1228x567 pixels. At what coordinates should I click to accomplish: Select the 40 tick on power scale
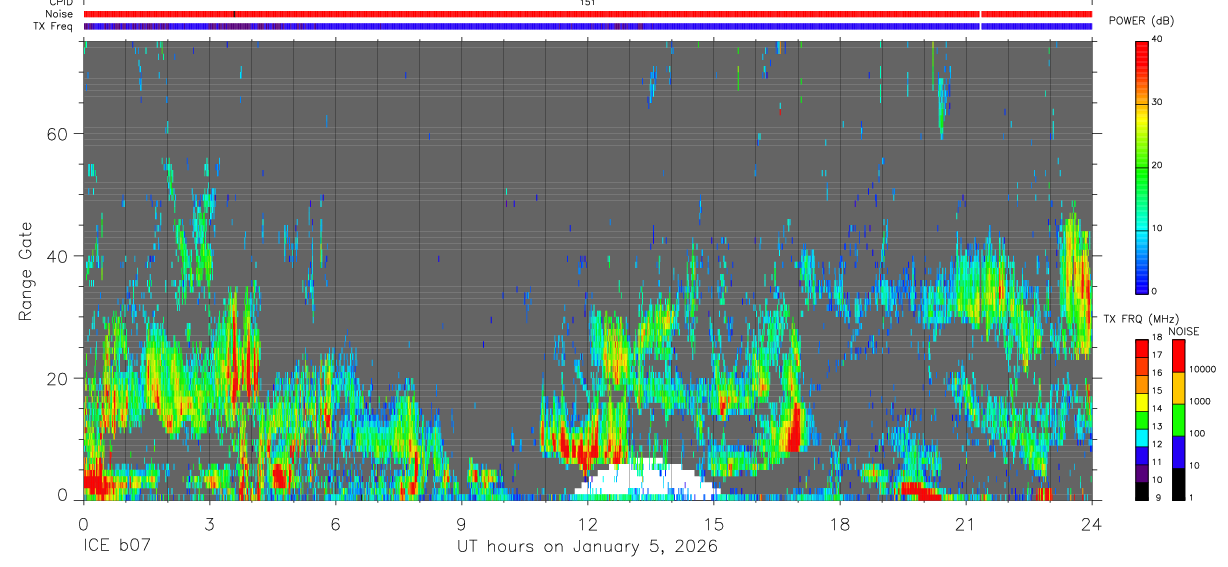coord(1157,40)
